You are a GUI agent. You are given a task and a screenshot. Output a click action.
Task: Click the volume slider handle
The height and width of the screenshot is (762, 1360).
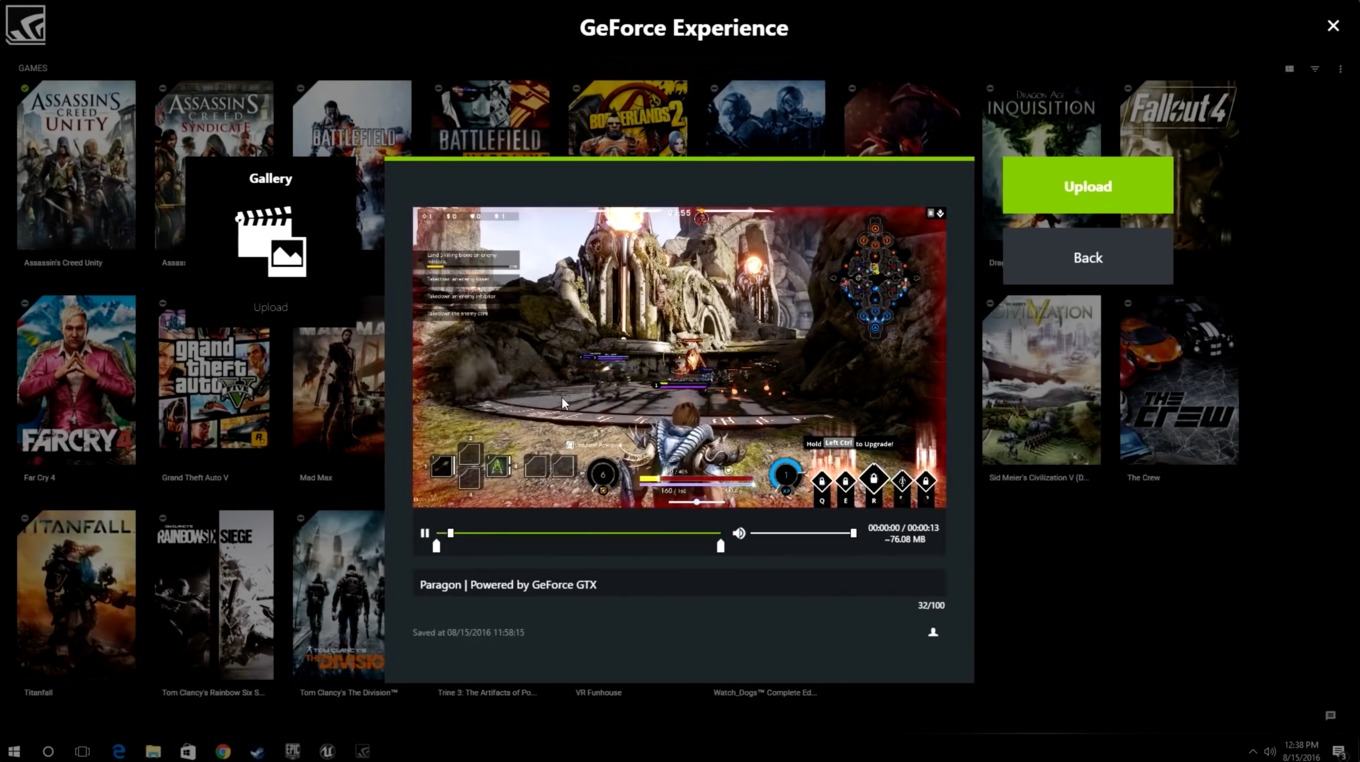[853, 533]
